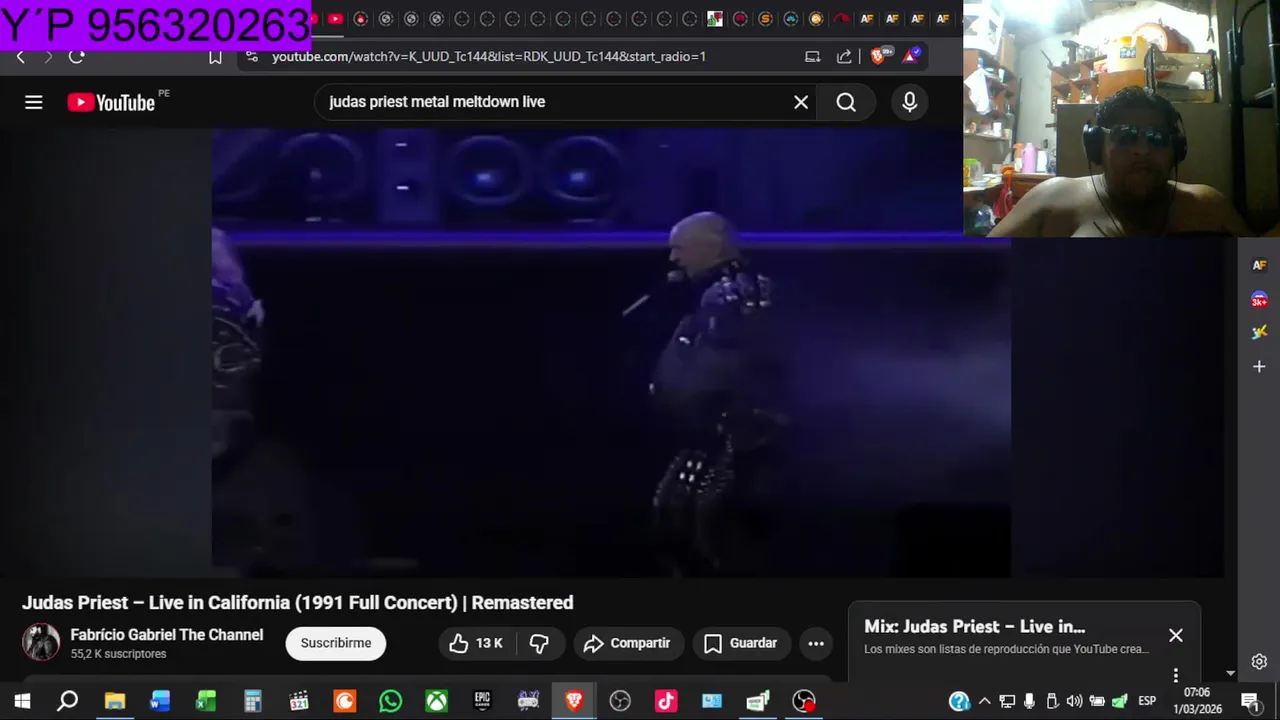1280x720 pixels.
Task: Open Calculator from the taskbar
Action: coord(252,701)
